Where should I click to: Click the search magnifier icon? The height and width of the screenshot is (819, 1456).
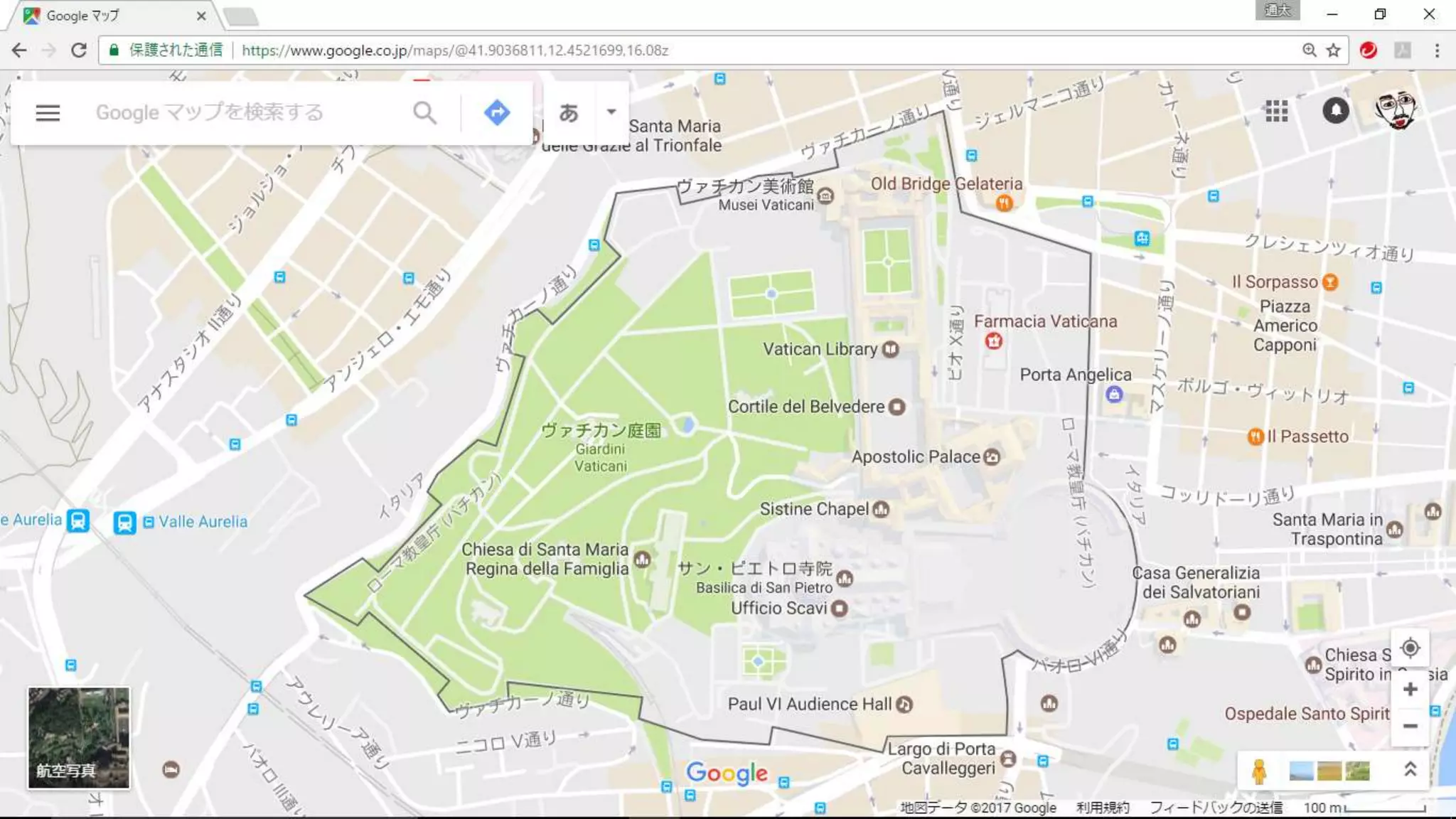pos(424,112)
